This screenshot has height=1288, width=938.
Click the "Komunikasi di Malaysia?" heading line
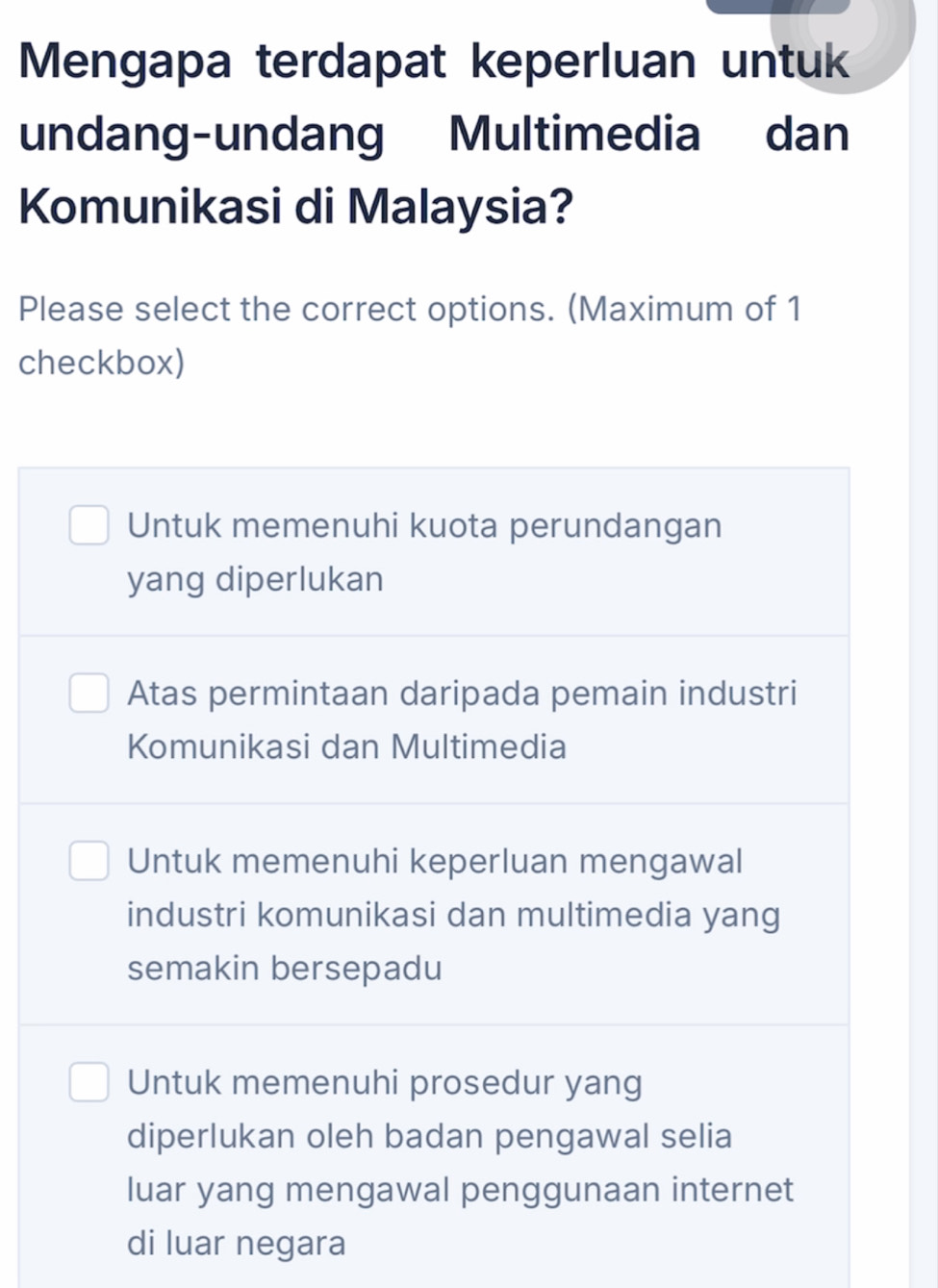point(295,205)
